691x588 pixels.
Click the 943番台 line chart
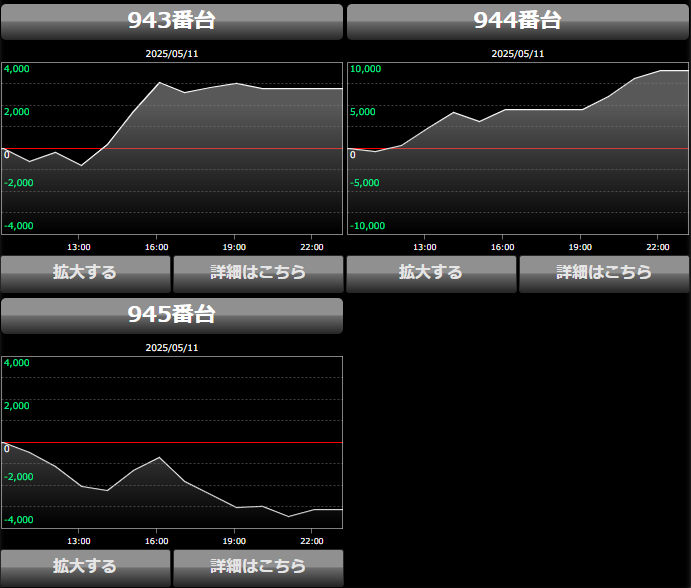coord(172,149)
